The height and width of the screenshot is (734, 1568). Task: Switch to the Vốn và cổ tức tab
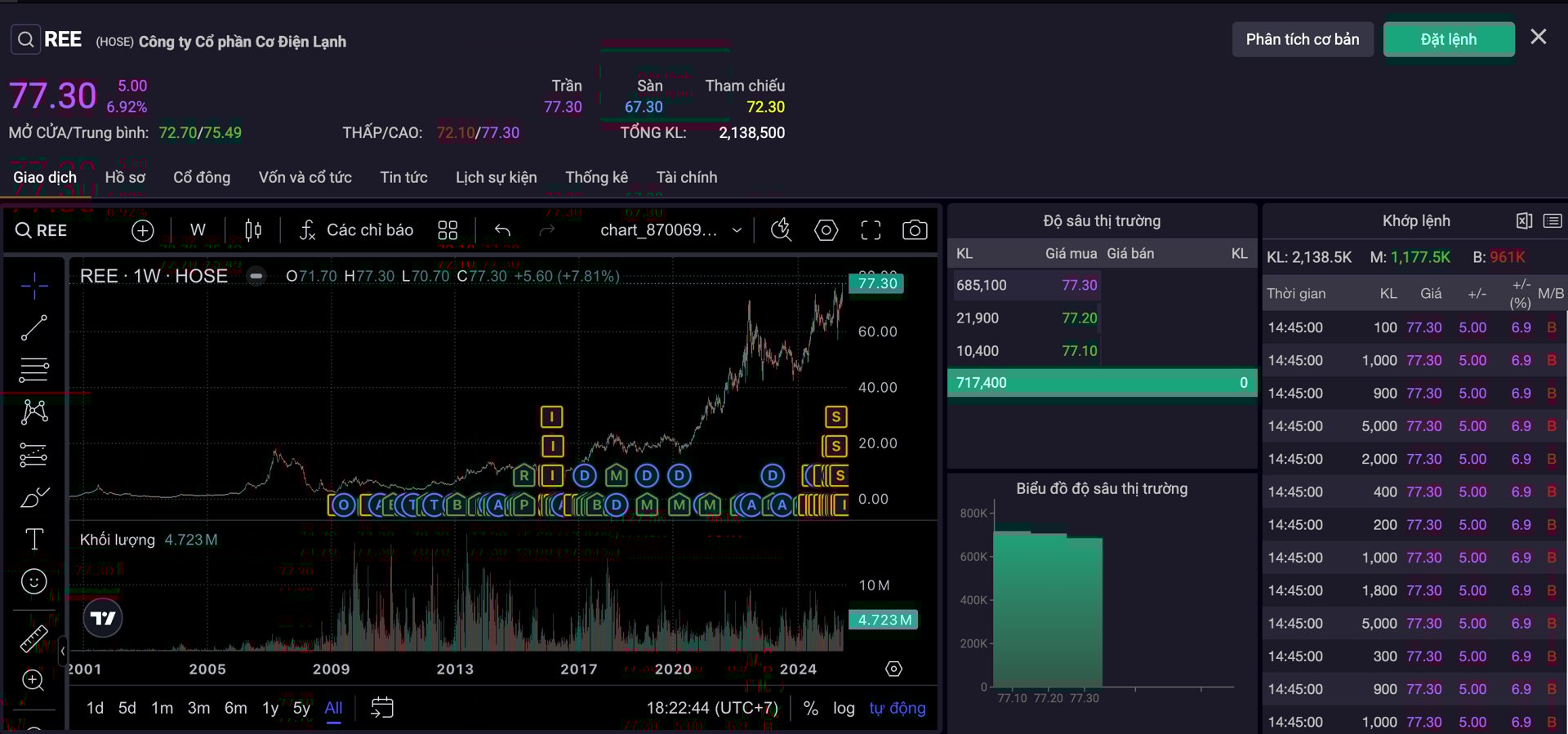[305, 177]
